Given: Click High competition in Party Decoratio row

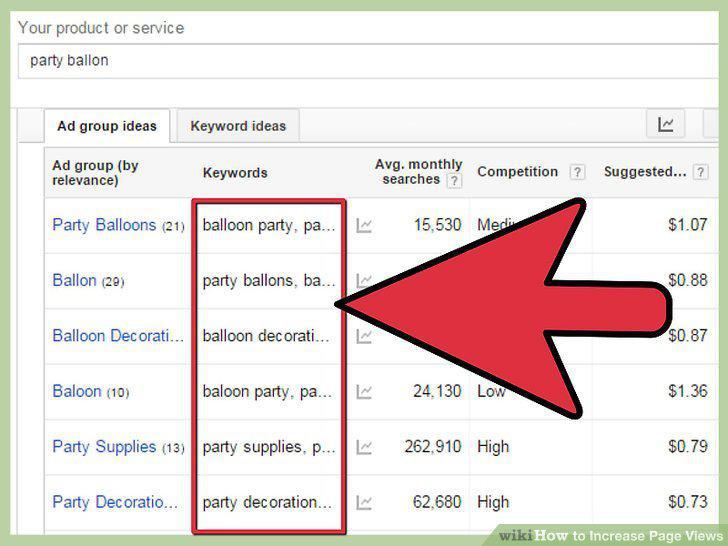Looking at the screenshot, I should (x=493, y=502).
